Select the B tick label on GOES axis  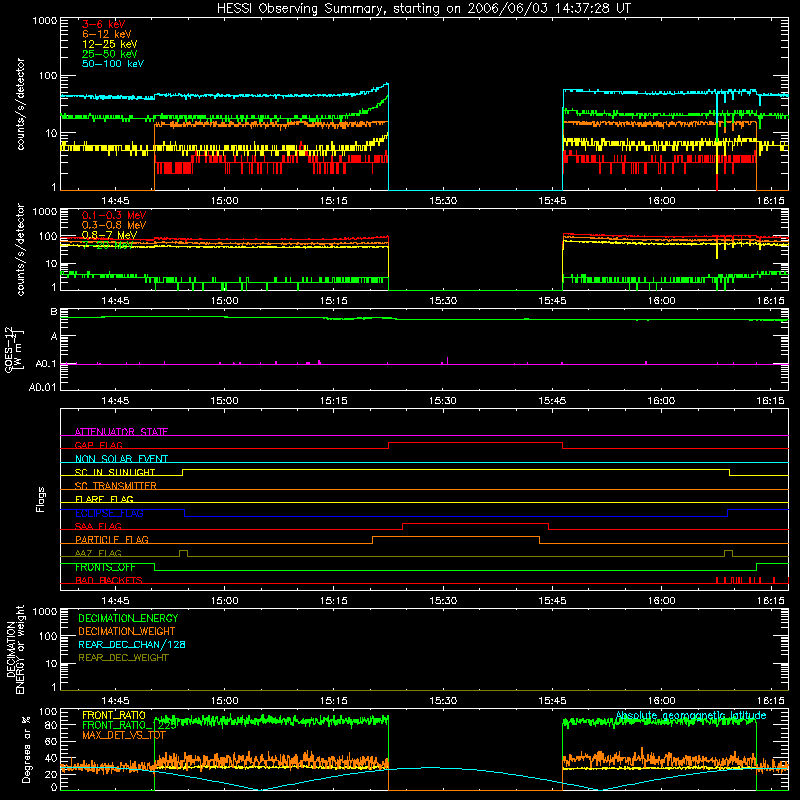(x=54, y=312)
